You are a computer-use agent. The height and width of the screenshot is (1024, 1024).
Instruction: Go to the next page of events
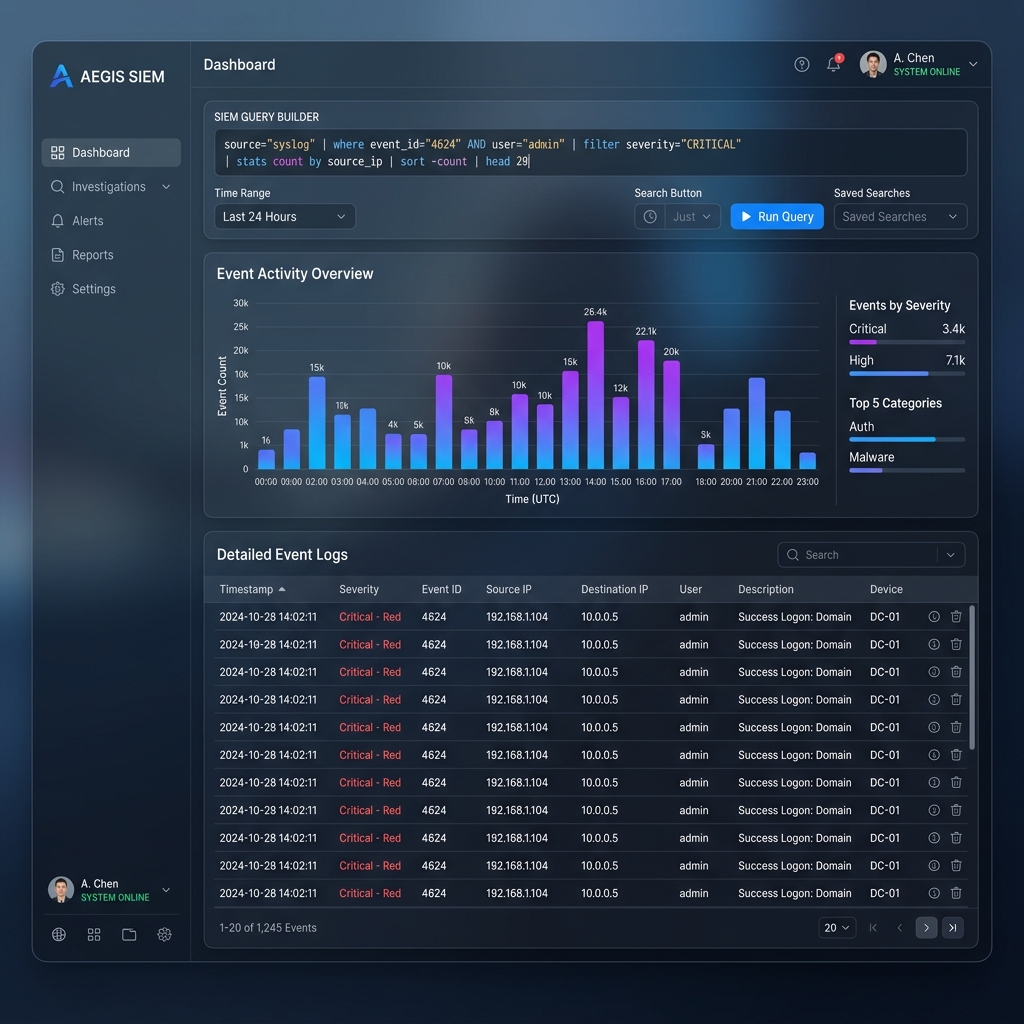click(926, 928)
